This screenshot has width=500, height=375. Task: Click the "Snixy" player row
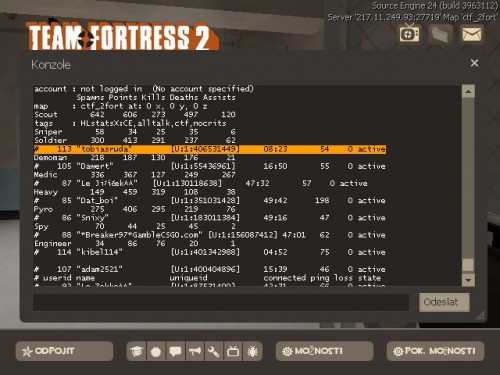(x=210, y=218)
